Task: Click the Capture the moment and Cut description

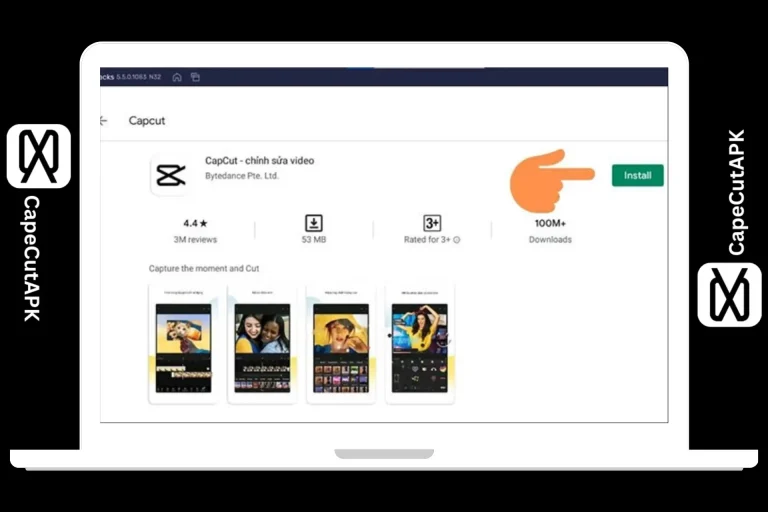Action: pos(204,268)
